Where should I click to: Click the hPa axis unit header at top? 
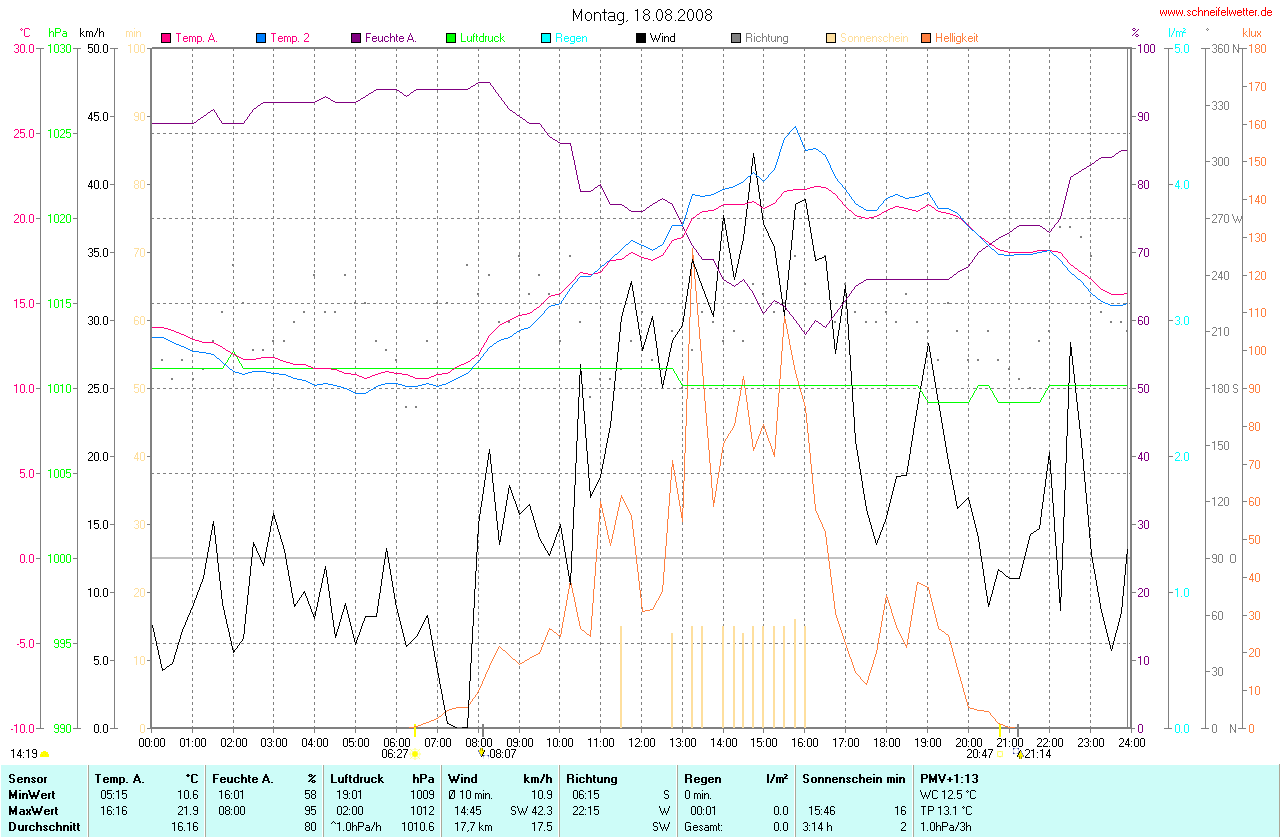[57, 33]
